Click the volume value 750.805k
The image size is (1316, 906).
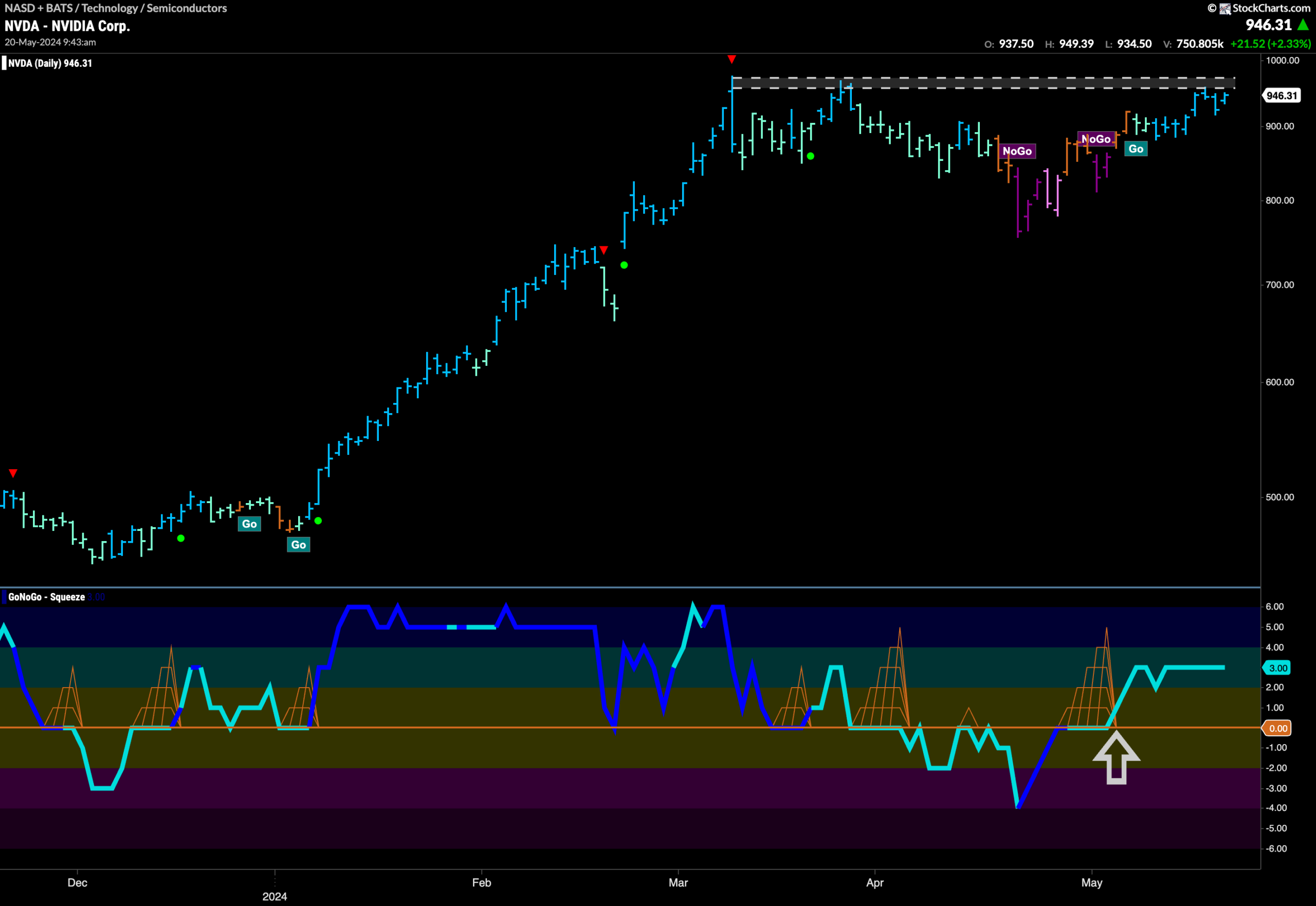[x=1200, y=44]
